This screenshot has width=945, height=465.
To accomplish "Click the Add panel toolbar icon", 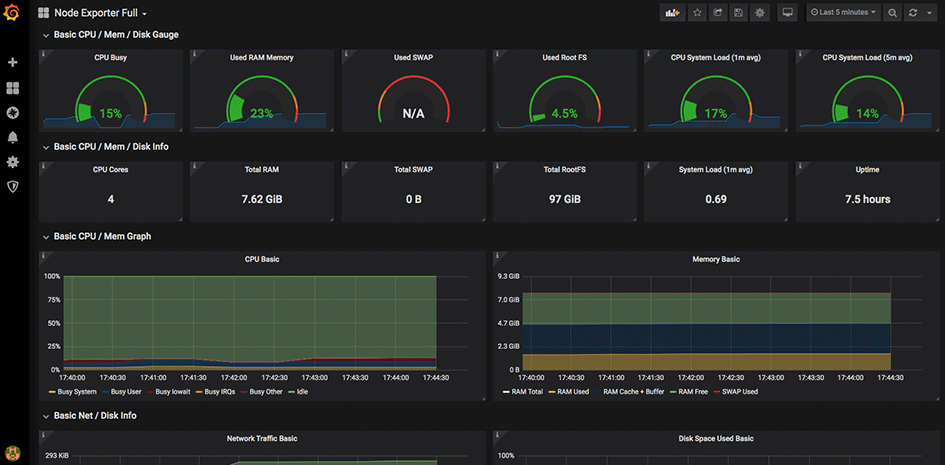I will click(673, 13).
